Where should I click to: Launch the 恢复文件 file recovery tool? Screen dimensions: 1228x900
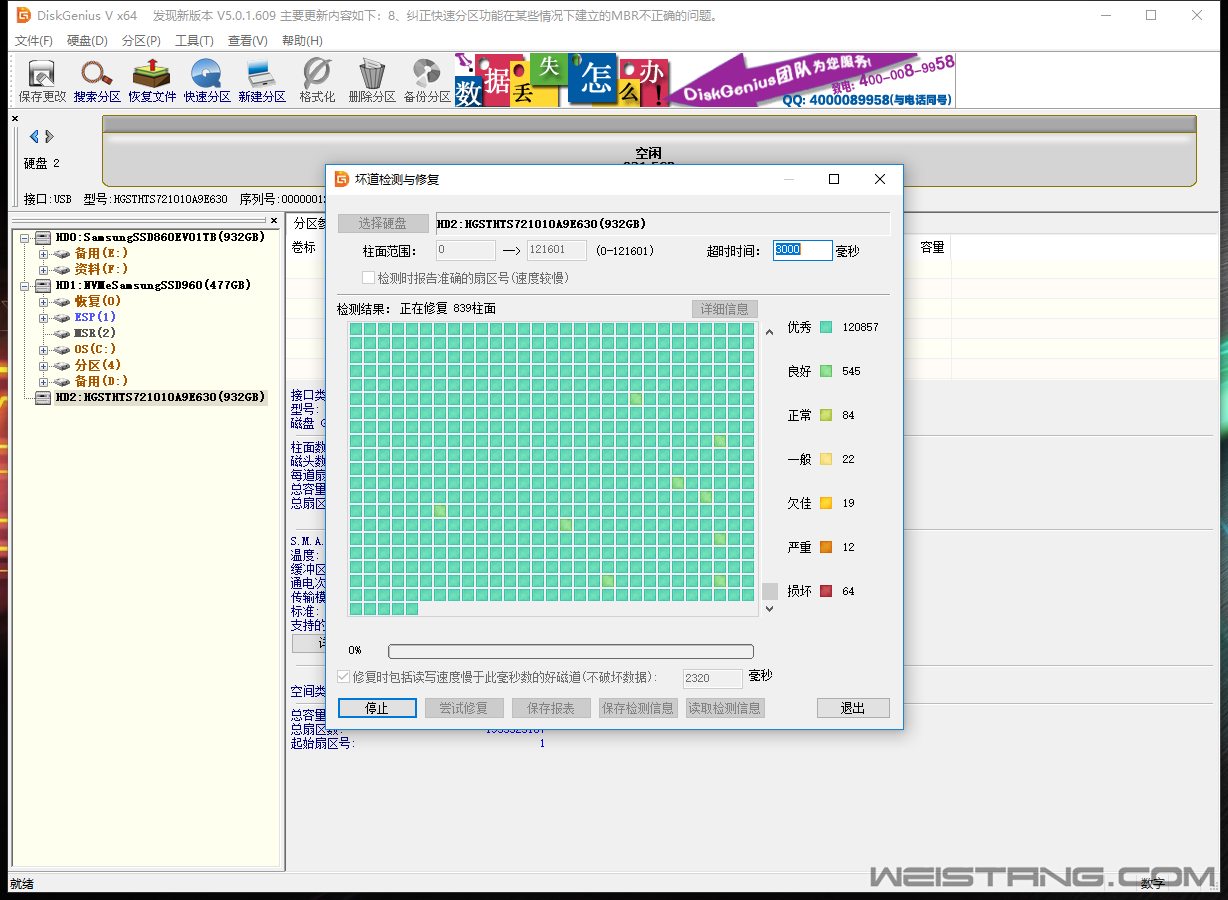coord(152,80)
